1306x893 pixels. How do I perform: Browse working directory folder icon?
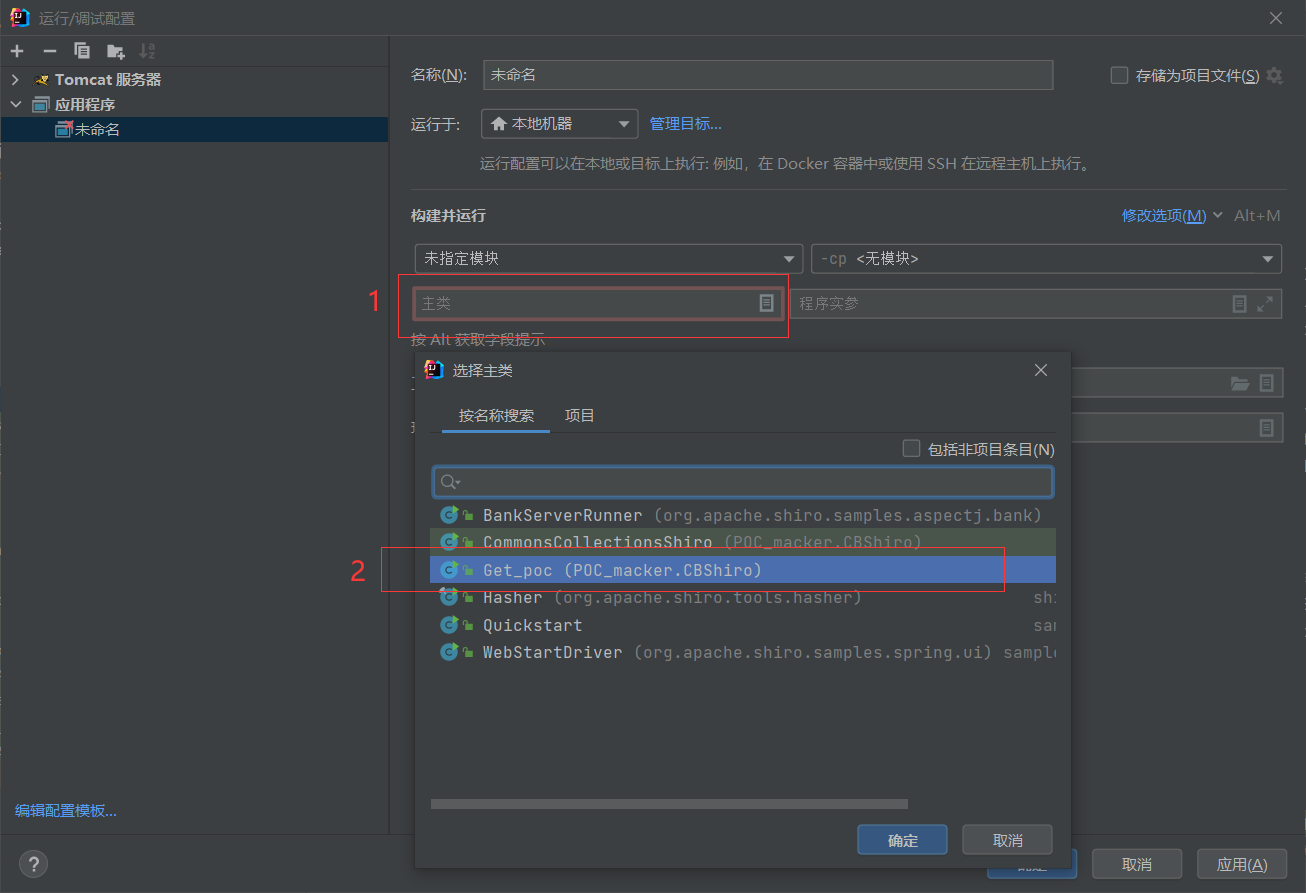pyautogui.click(x=1240, y=383)
